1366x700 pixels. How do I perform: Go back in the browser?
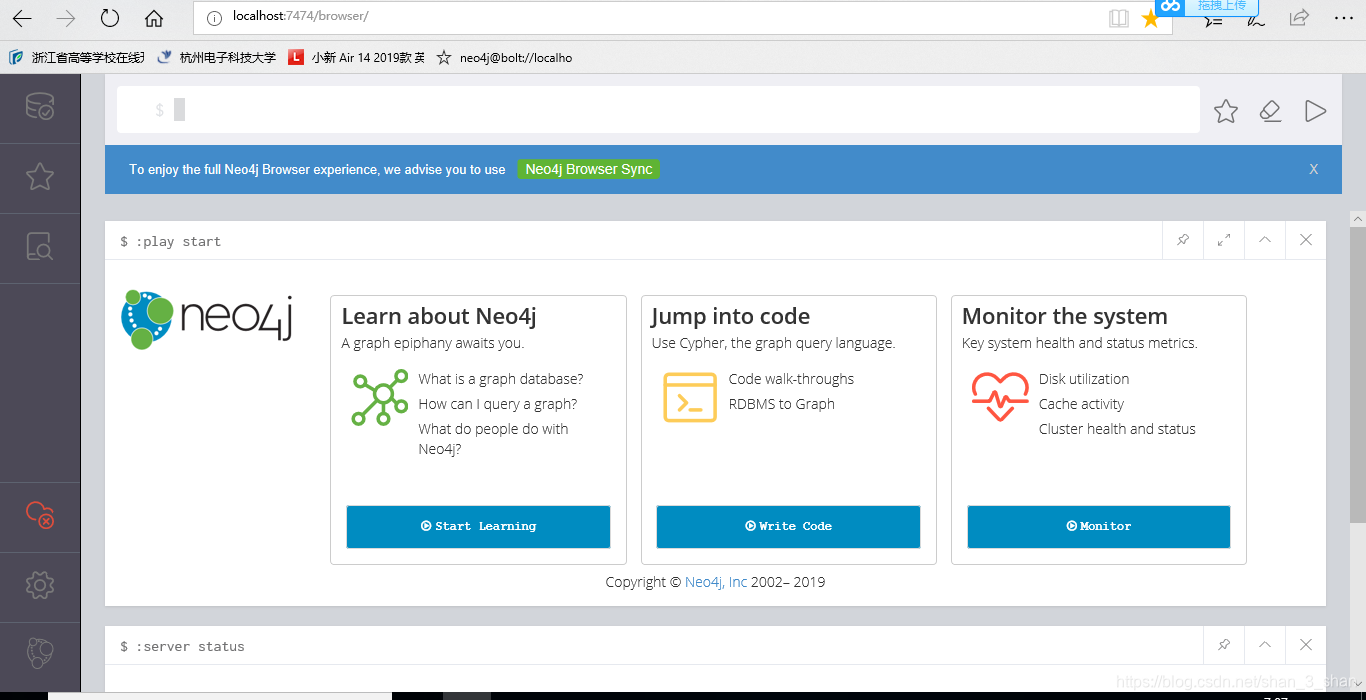(x=22, y=18)
